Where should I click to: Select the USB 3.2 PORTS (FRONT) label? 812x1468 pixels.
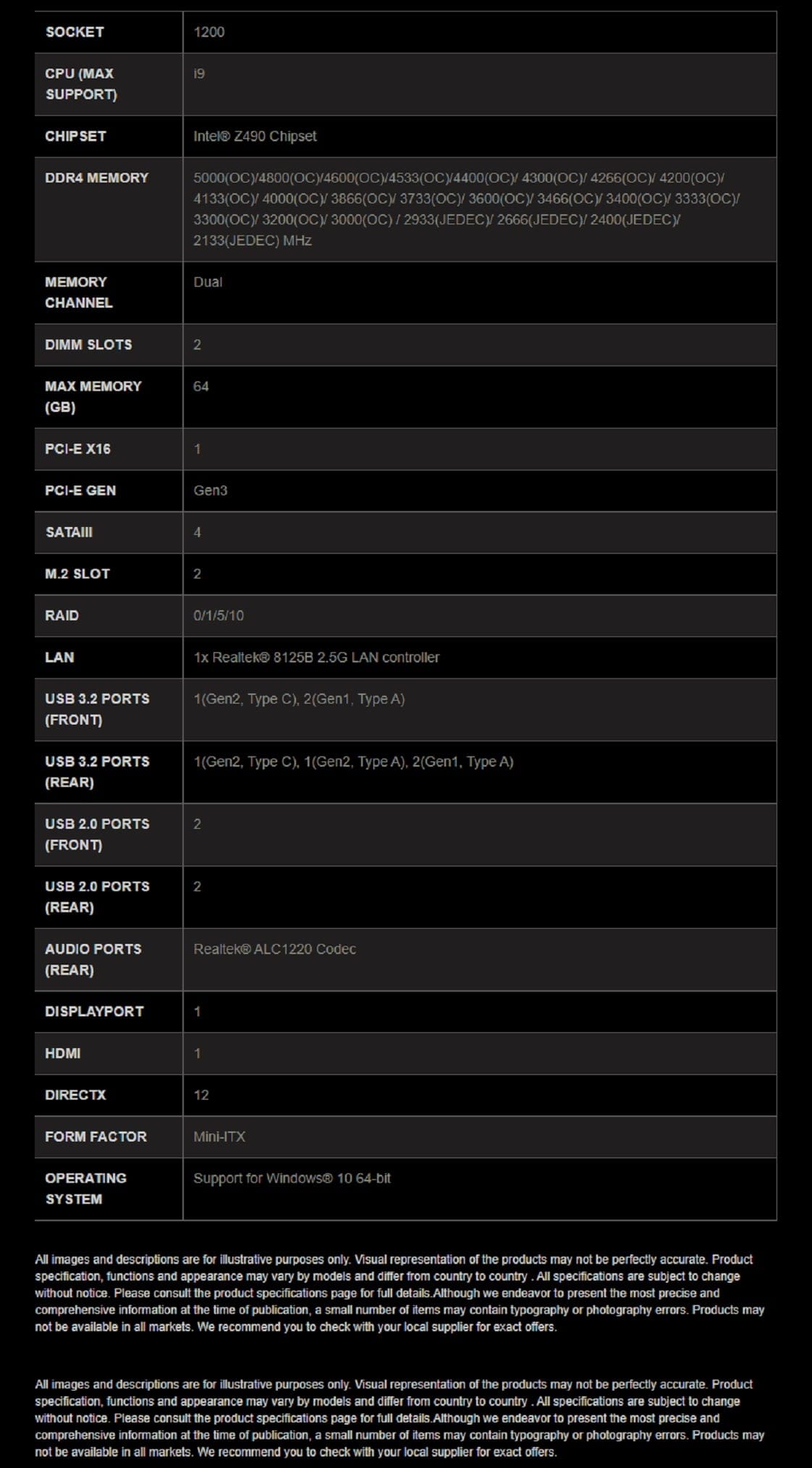(97, 709)
